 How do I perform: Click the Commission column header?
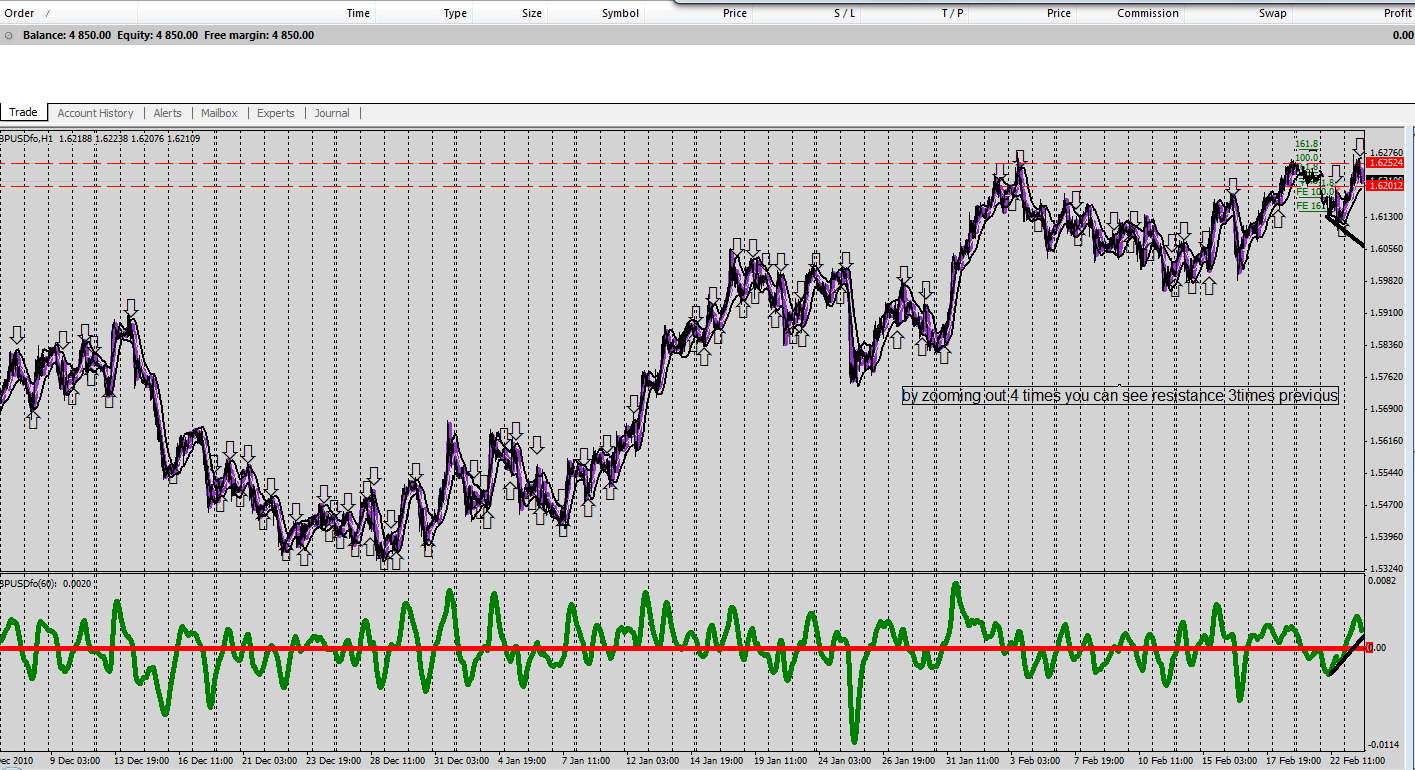point(1147,13)
